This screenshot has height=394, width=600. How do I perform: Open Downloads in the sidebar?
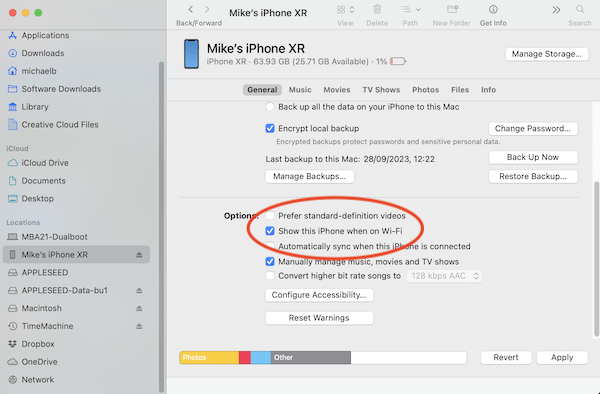click(42, 53)
